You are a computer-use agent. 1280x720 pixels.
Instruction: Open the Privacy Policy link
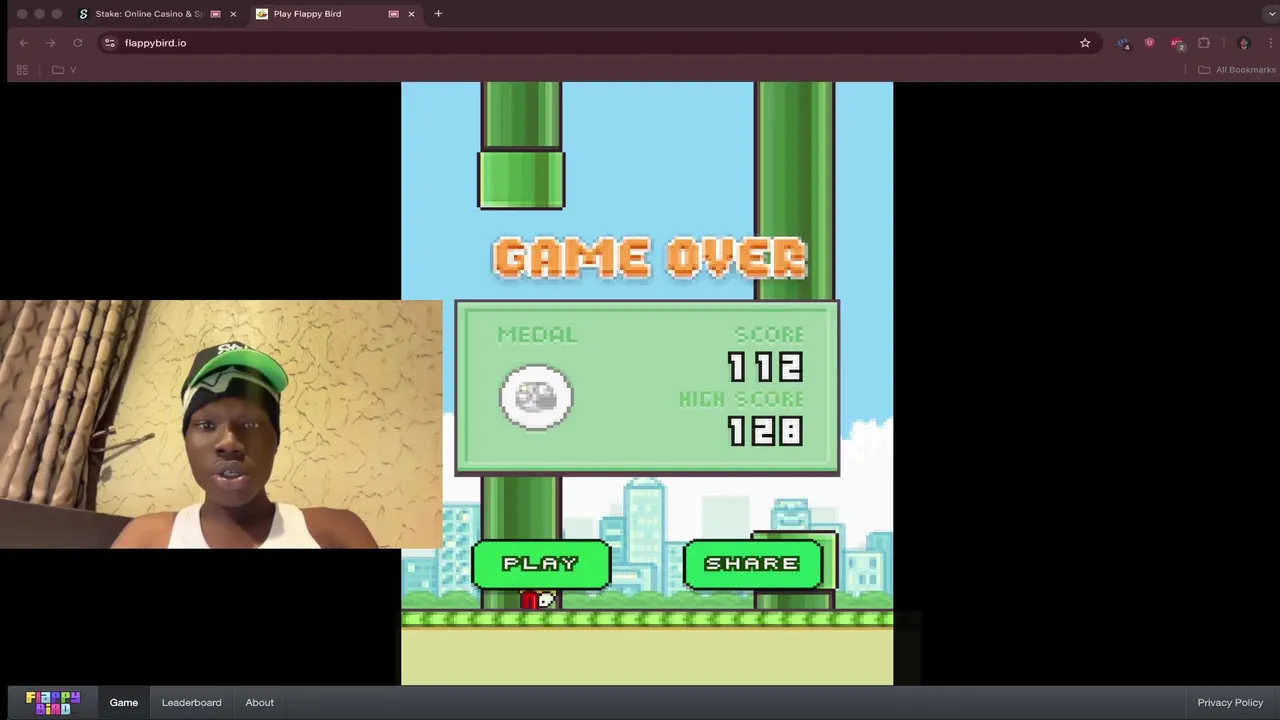[1230, 702]
